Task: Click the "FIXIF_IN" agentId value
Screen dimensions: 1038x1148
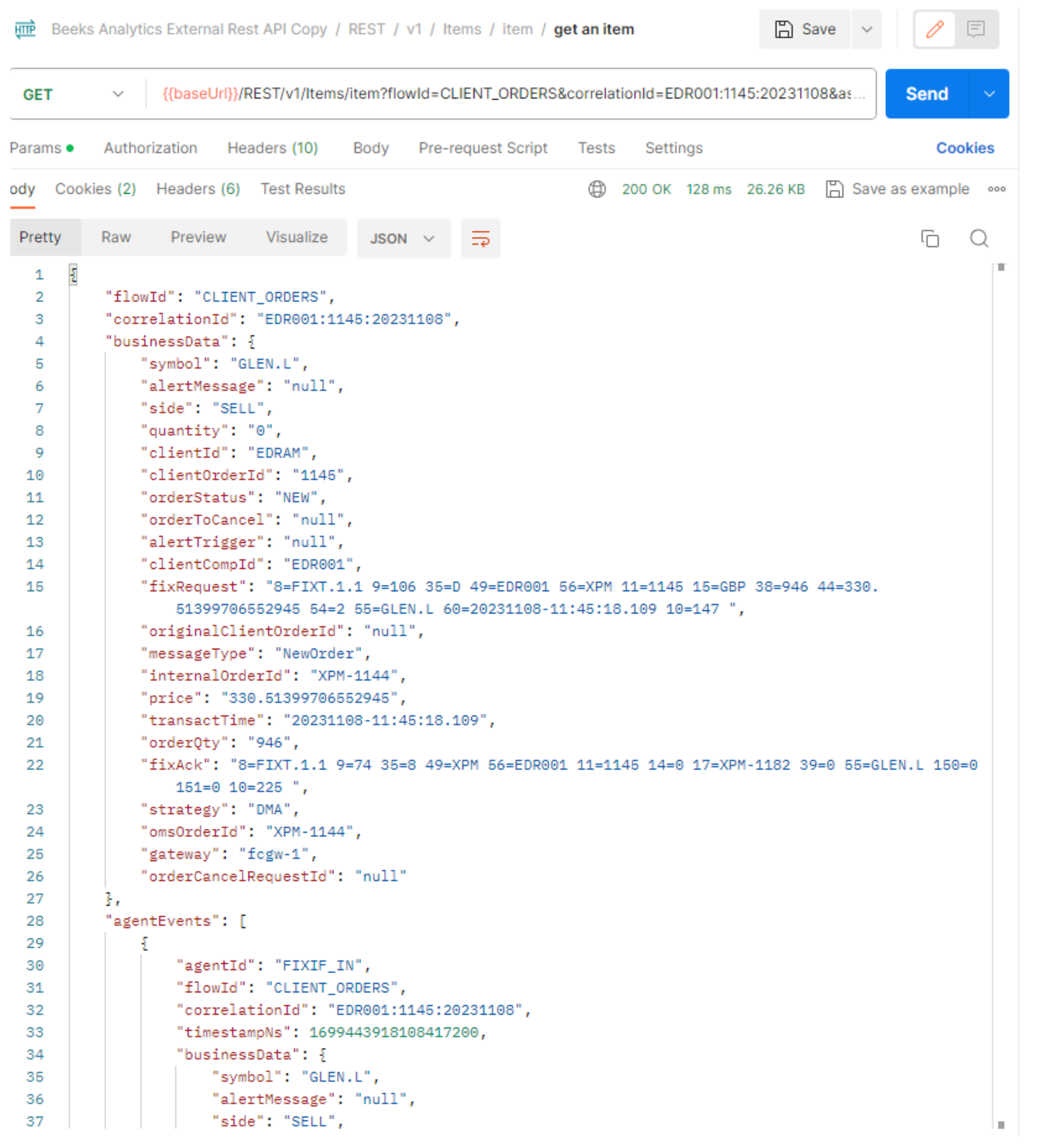Action: coord(318,966)
